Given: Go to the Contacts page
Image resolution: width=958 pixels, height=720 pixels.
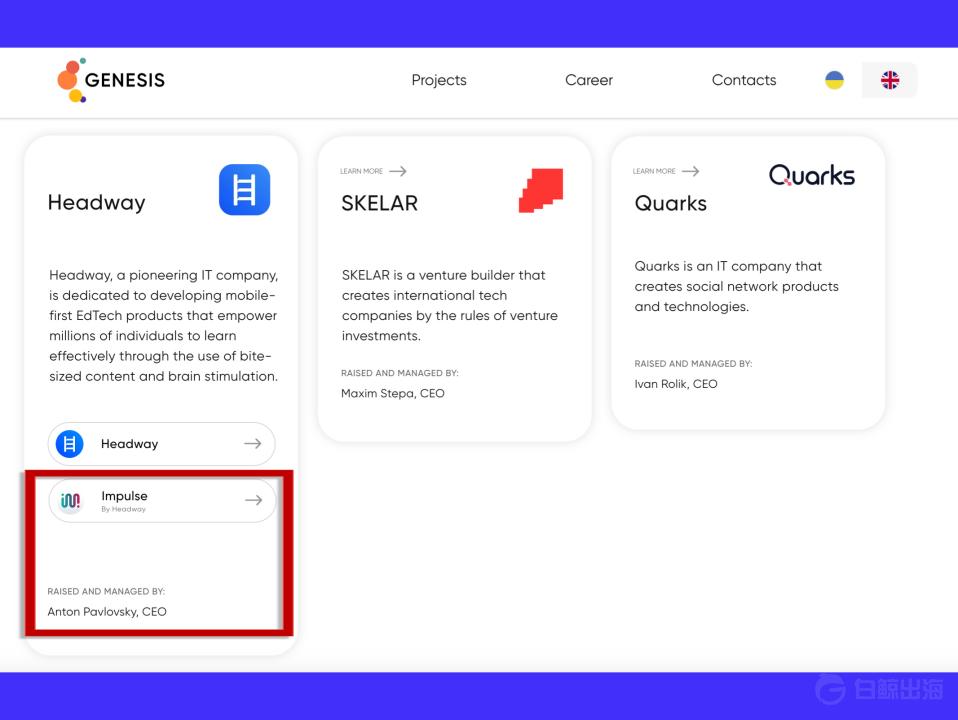Looking at the screenshot, I should click(744, 80).
